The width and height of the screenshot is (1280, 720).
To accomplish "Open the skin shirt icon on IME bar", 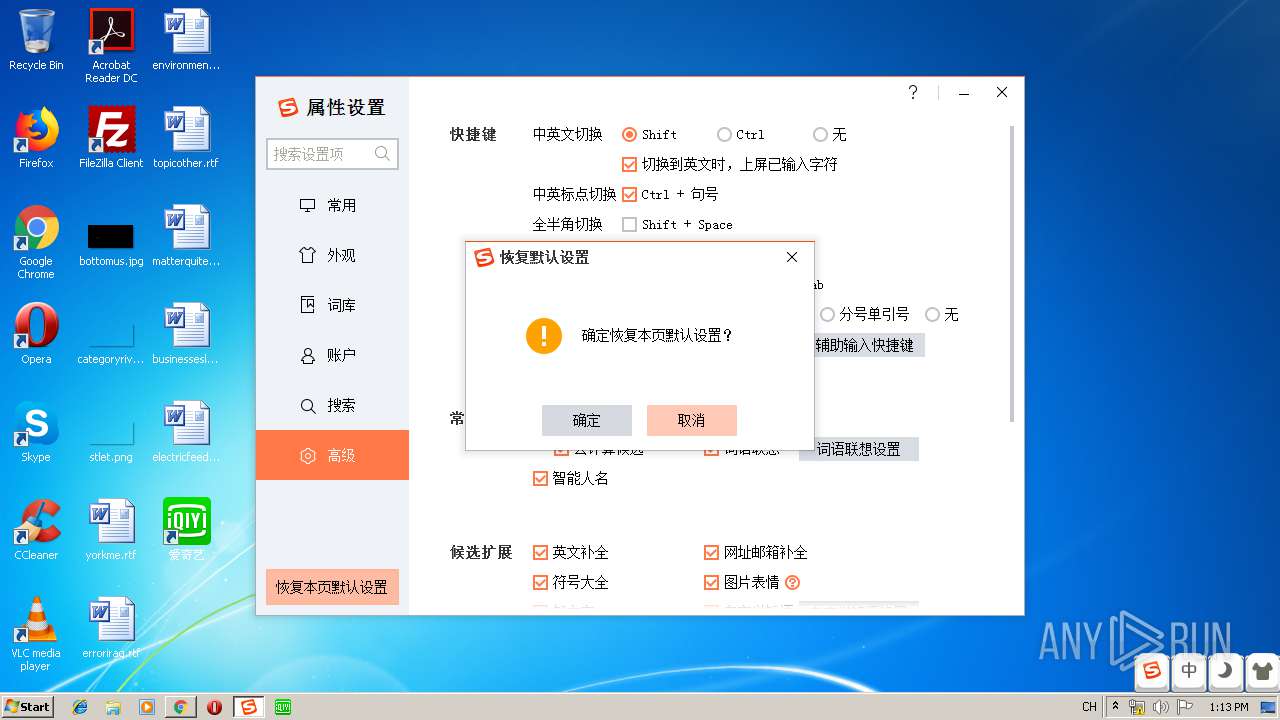I will click(x=1261, y=671).
